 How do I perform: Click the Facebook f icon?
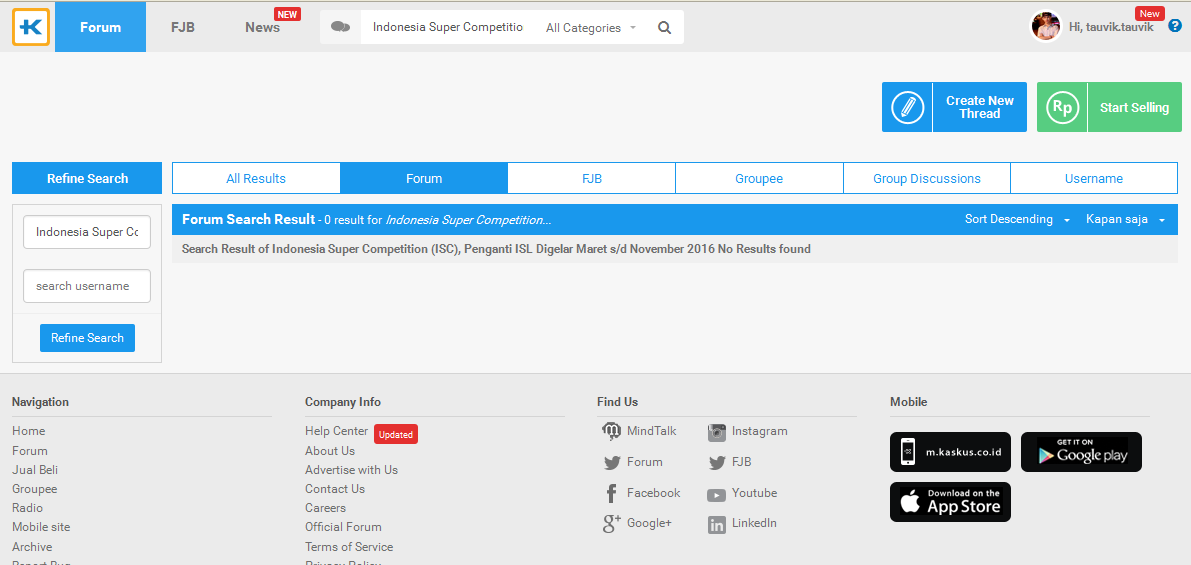click(x=611, y=494)
